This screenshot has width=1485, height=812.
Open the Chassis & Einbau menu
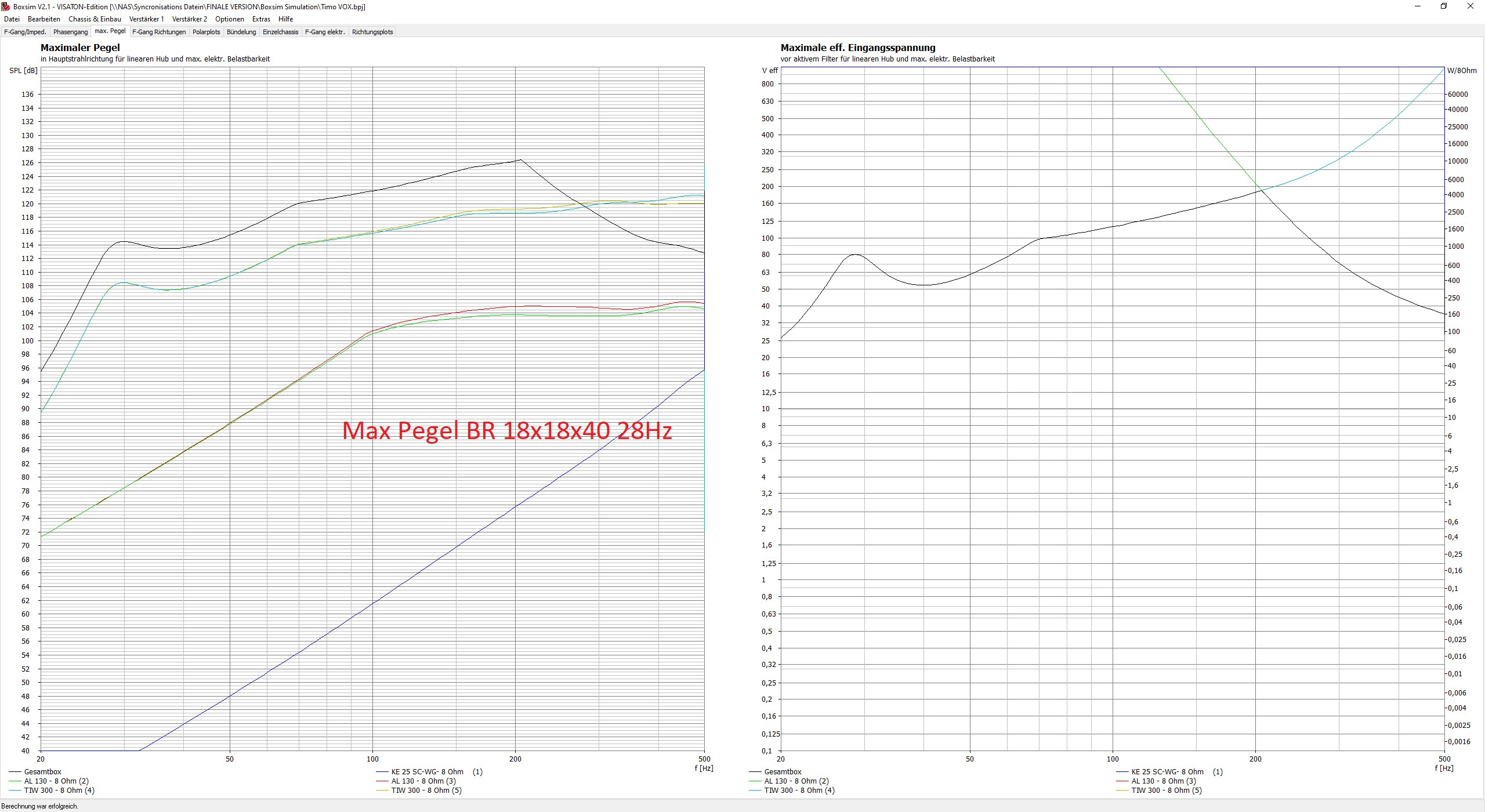pyautogui.click(x=95, y=19)
